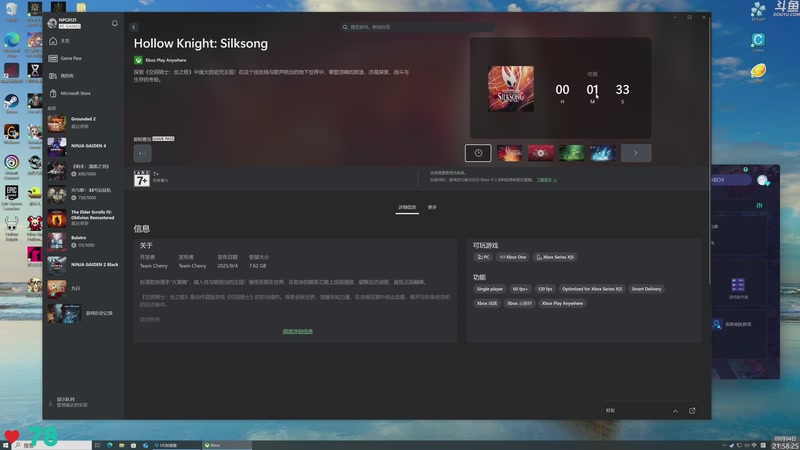
Task: Click the profile avatar in background window
Action: tap(762, 180)
